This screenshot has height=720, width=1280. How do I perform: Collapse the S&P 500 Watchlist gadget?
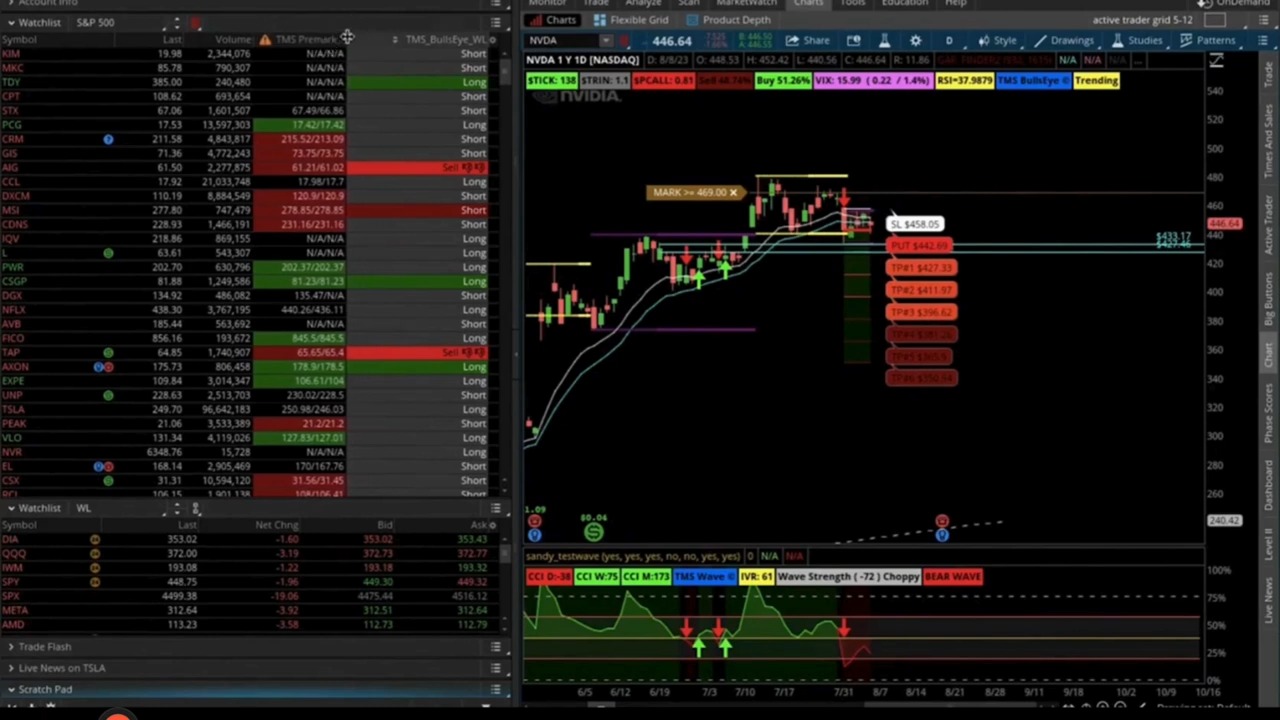(11, 22)
